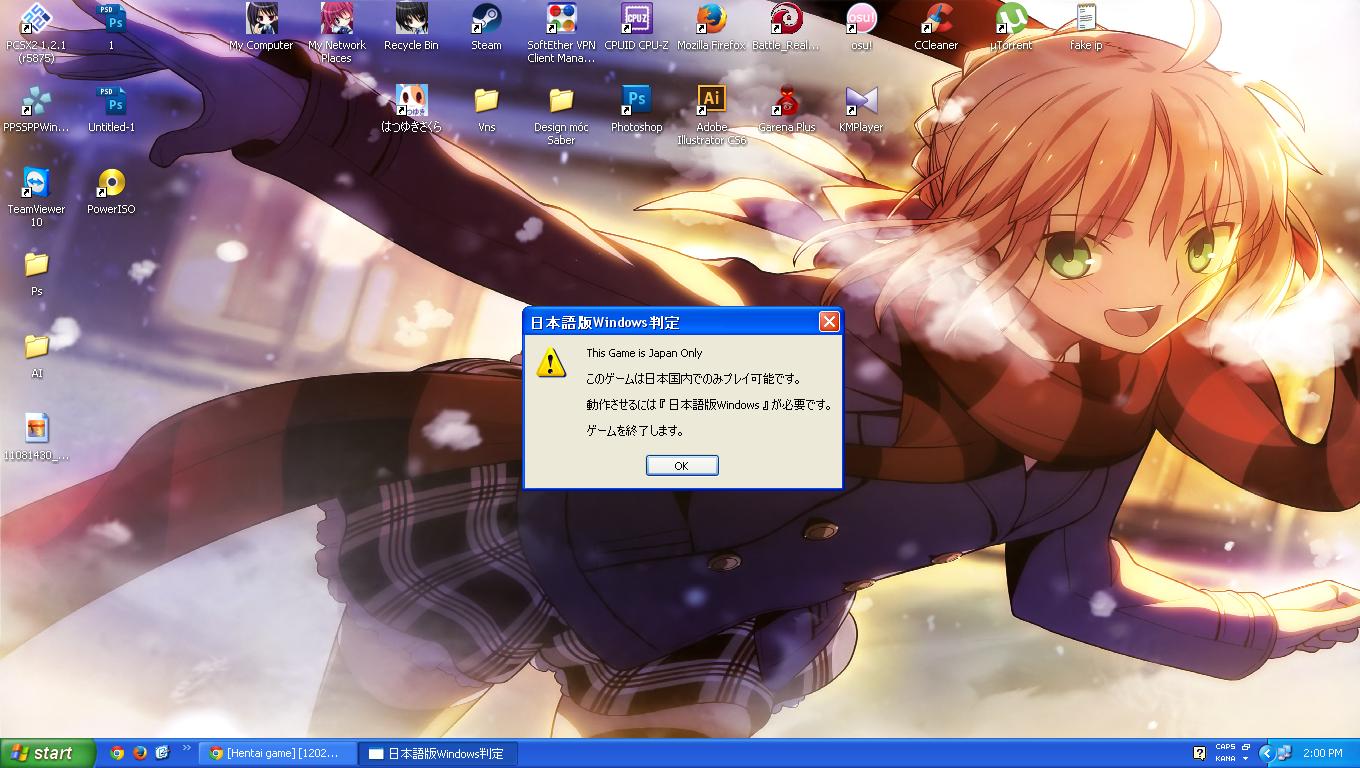Select the KMPlayer desktop icon
The image size is (1360, 768).
[x=861, y=101]
